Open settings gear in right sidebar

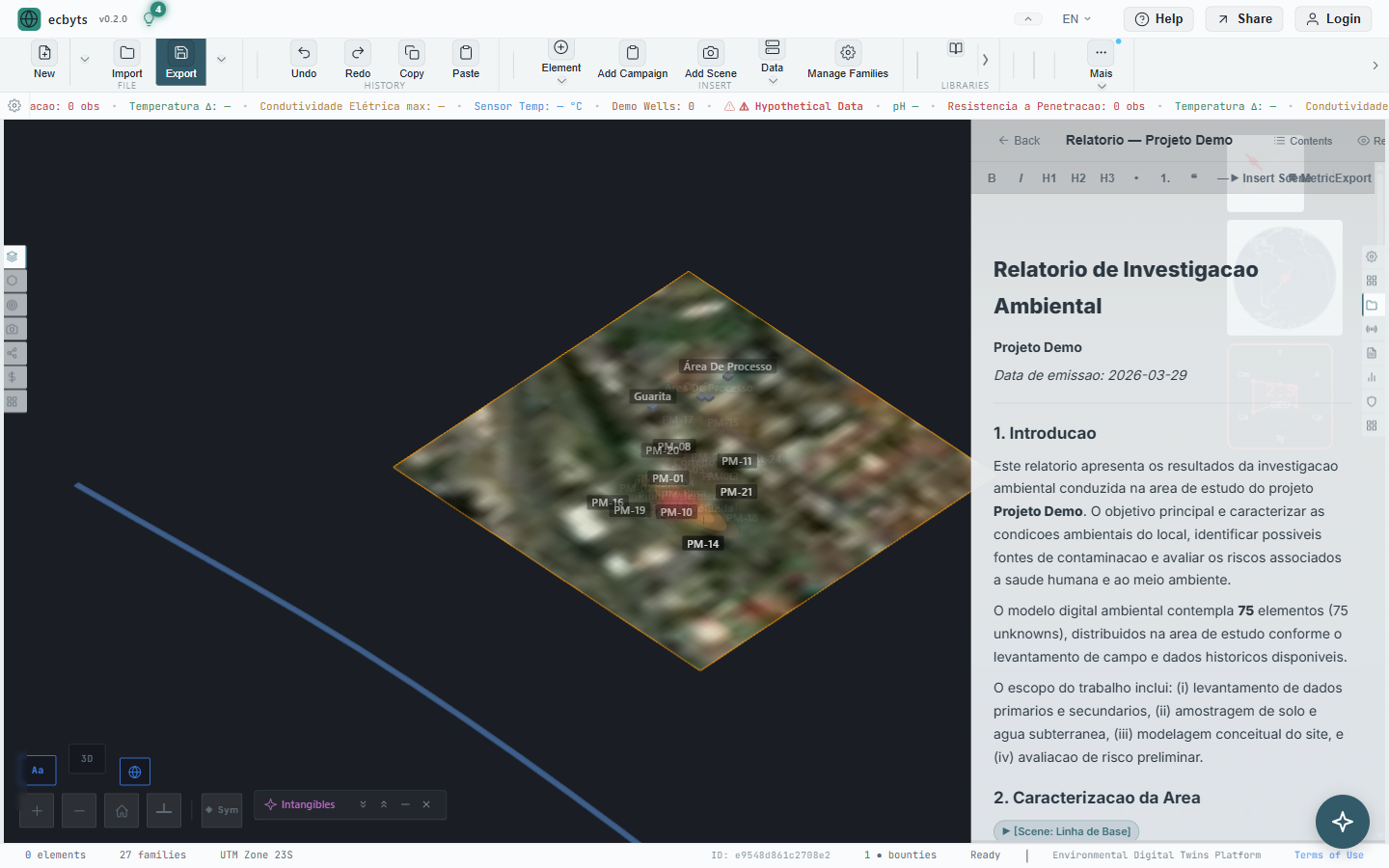1372,257
